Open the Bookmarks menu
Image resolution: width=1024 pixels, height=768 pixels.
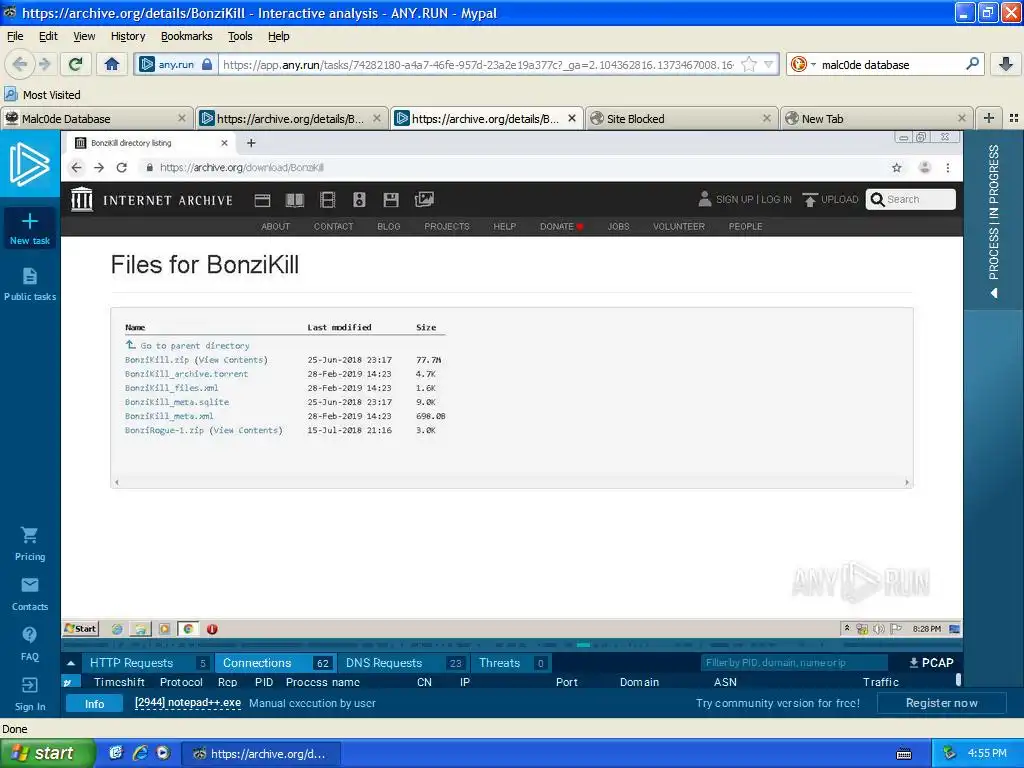(187, 36)
